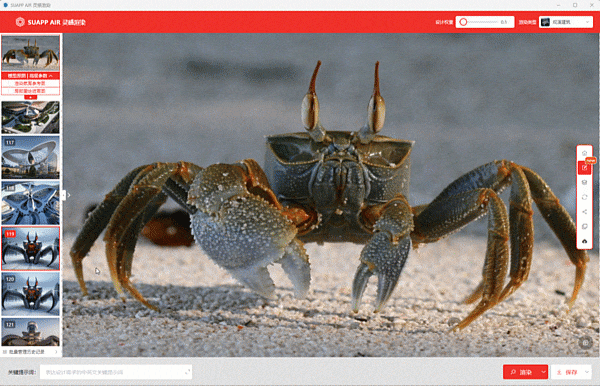Click the cloud upload icon

pyautogui.click(x=584, y=241)
